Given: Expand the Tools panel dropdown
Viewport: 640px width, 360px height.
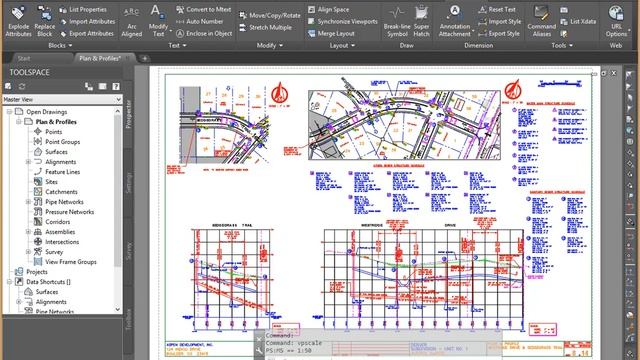Looking at the screenshot, I should coord(562,45).
